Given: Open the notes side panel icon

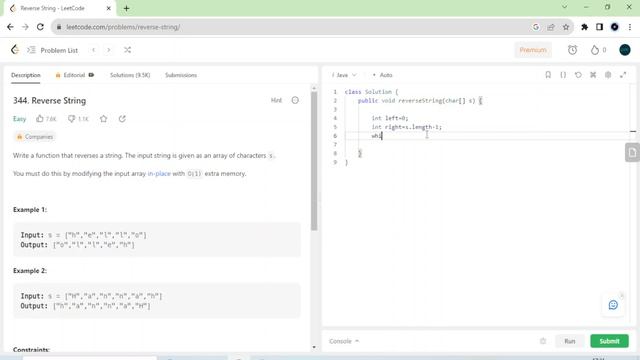Looking at the screenshot, I should 632,153.
